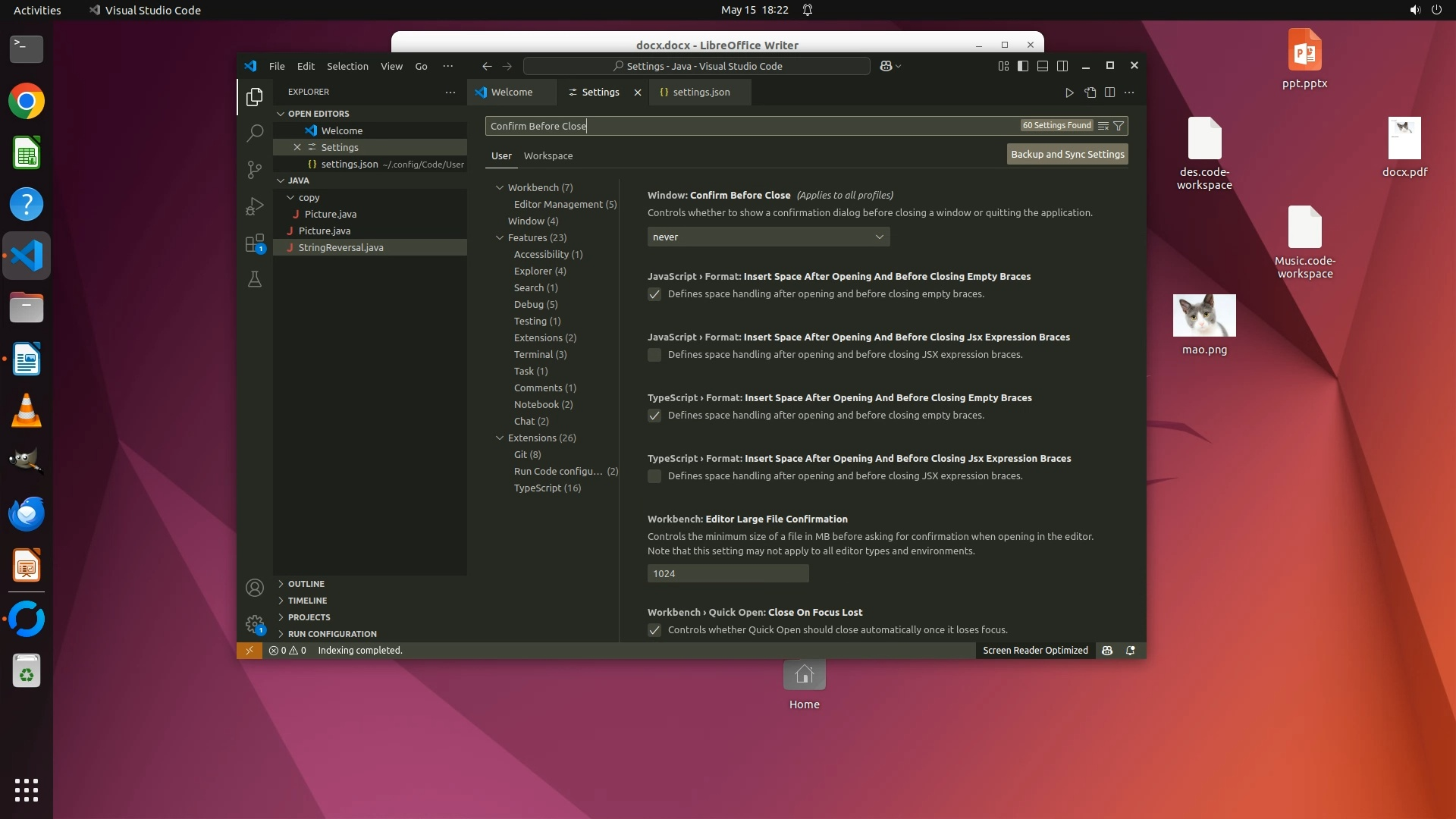This screenshot has width=1456, height=819.
Task: Click the Manage gear icon
Action: 255,624
